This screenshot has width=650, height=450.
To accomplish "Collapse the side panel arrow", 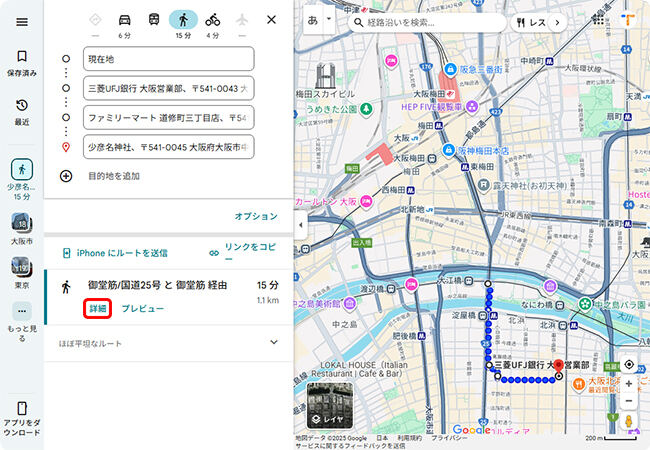I will 301,225.
